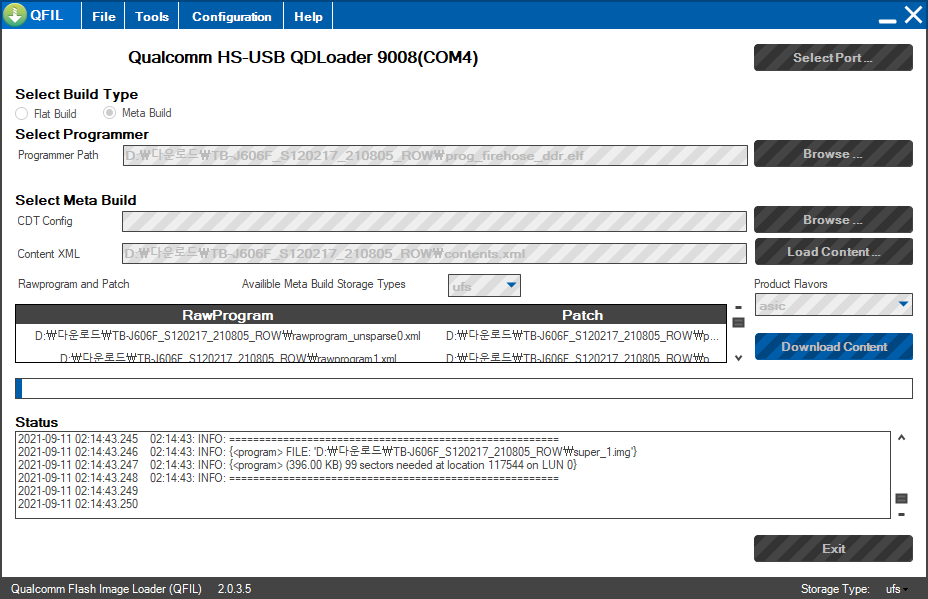Screen dimensions: 928x599
Task: Click the Programmer Path input field
Action: [x=435, y=156]
